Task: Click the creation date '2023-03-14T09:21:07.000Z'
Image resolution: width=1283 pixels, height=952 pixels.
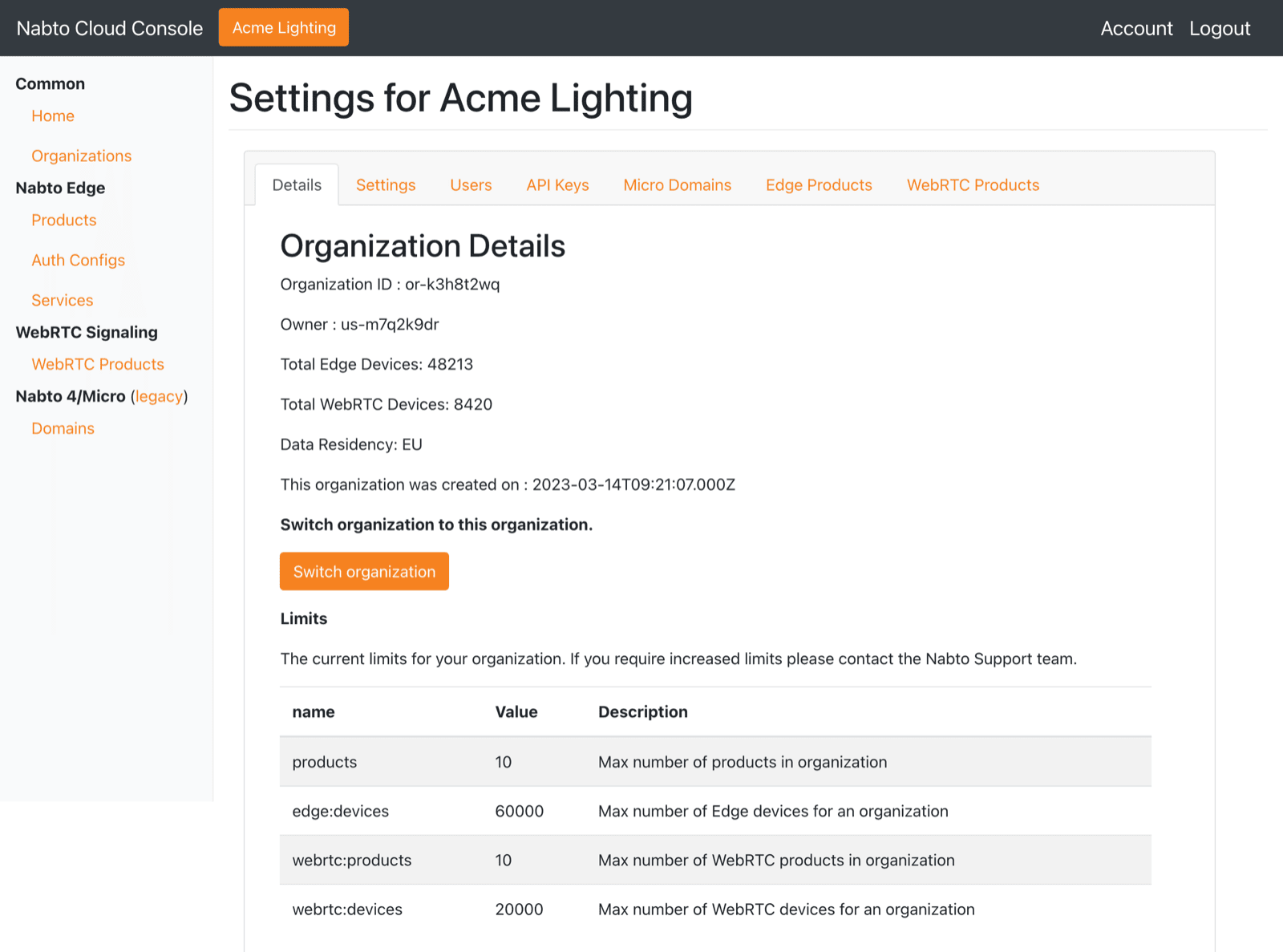Action: point(633,484)
